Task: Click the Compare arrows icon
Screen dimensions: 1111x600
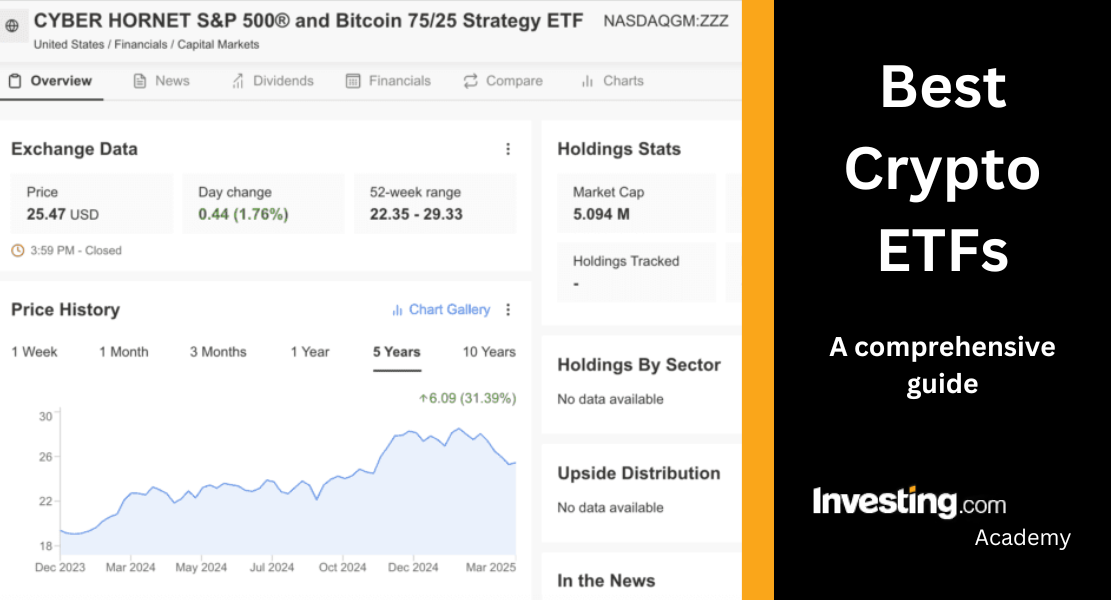Action: (470, 81)
